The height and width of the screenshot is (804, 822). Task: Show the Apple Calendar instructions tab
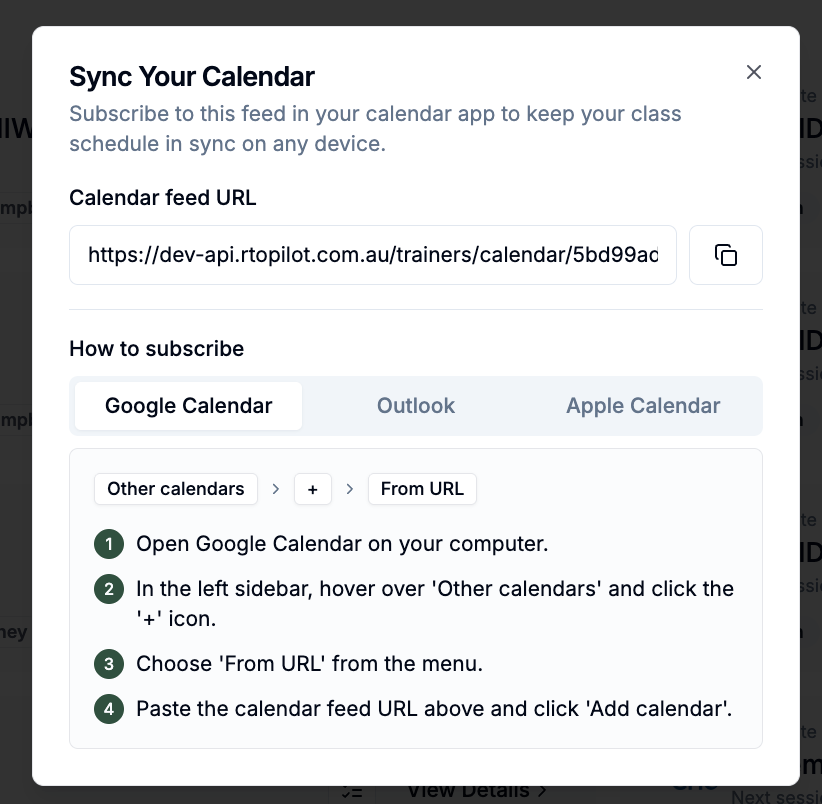click(x=643, y=406)
